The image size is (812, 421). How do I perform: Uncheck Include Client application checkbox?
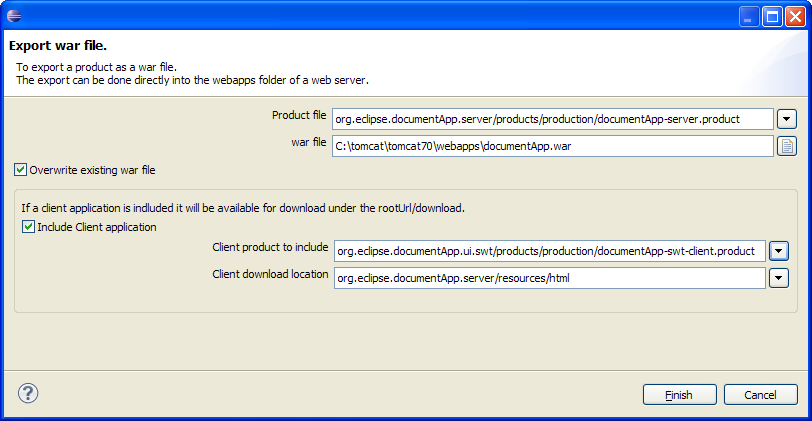(28, 227)
